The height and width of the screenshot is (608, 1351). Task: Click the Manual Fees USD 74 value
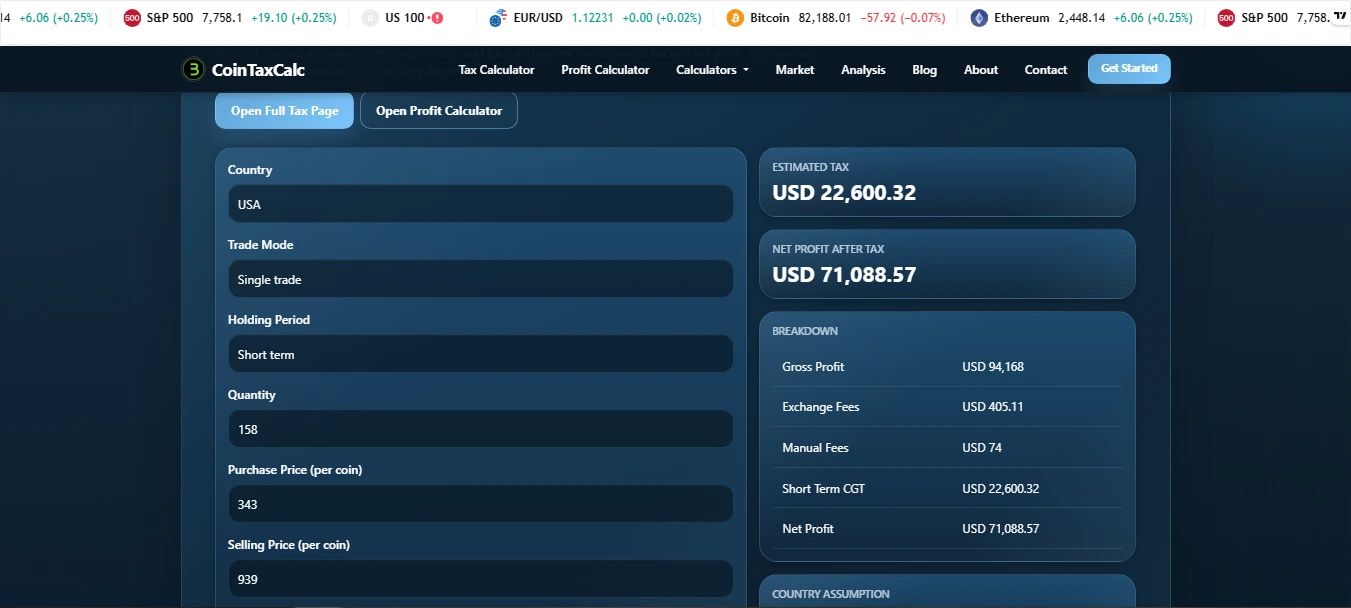[x=982, y=448]
